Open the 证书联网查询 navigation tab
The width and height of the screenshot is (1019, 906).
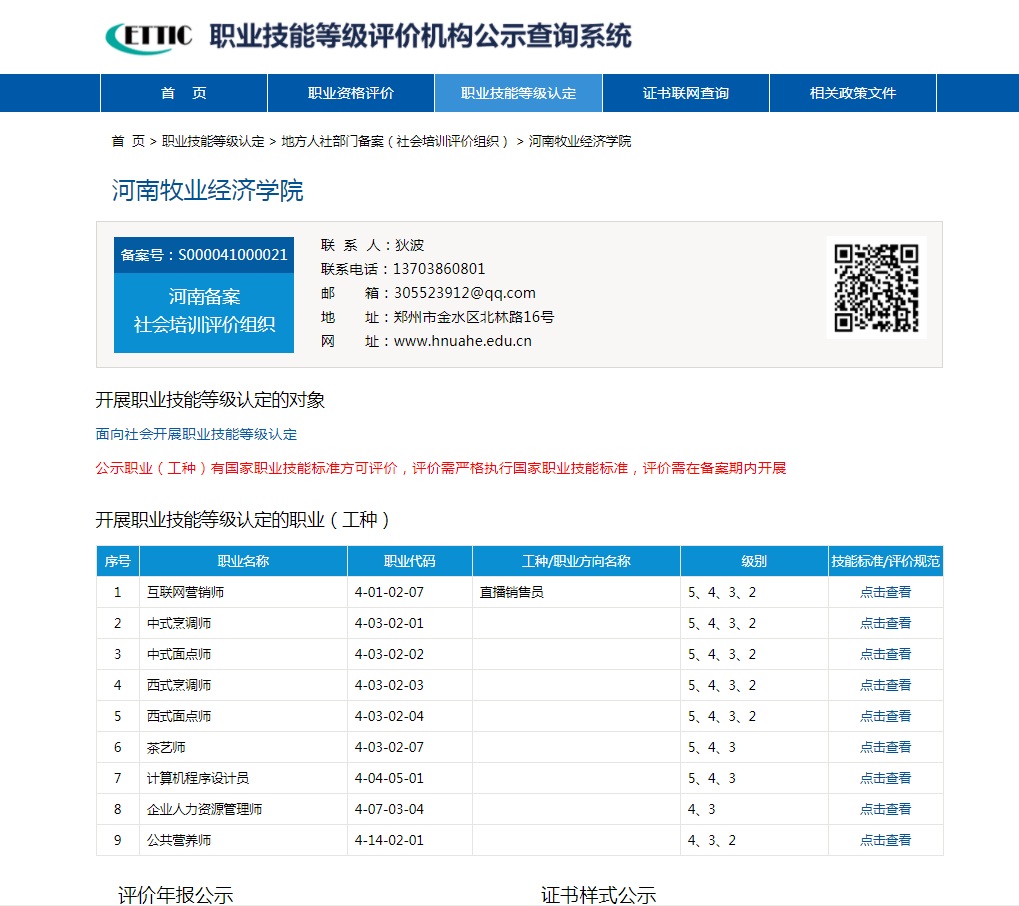click(686, 93)
